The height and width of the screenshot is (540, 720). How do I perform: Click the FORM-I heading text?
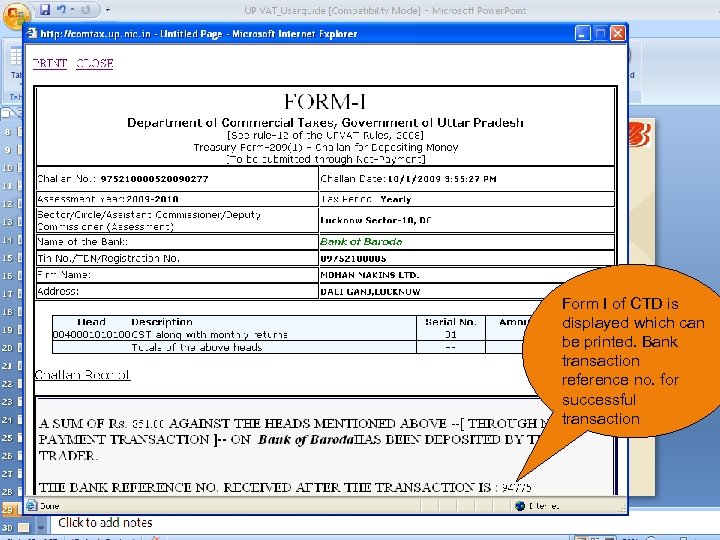[x=325, y=101]
